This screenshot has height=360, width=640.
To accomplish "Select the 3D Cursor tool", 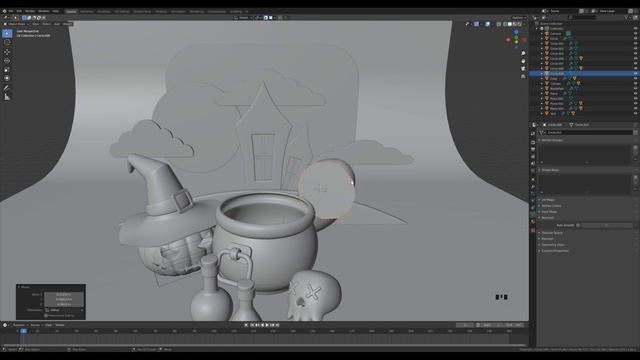I will [x=7, y=43].
